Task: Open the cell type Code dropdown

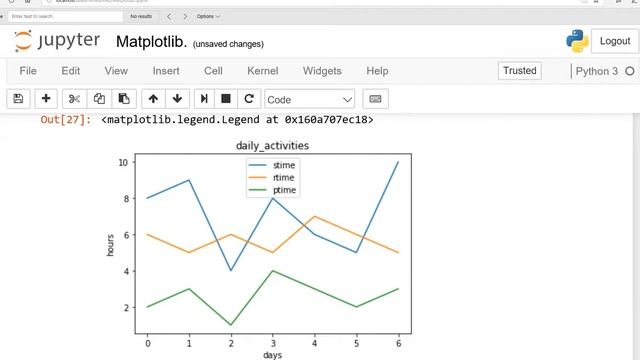Action: pos(309,99)
